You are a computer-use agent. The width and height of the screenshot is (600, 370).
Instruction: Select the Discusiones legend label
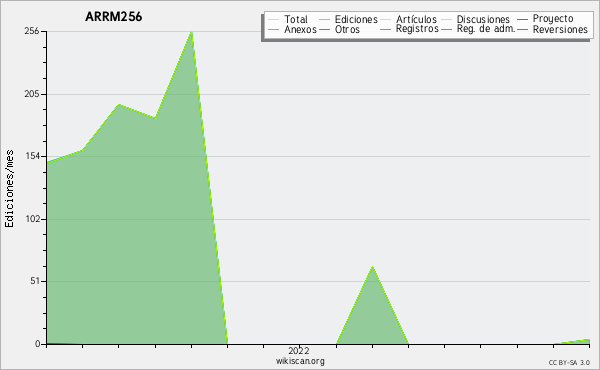click(483, 19)
